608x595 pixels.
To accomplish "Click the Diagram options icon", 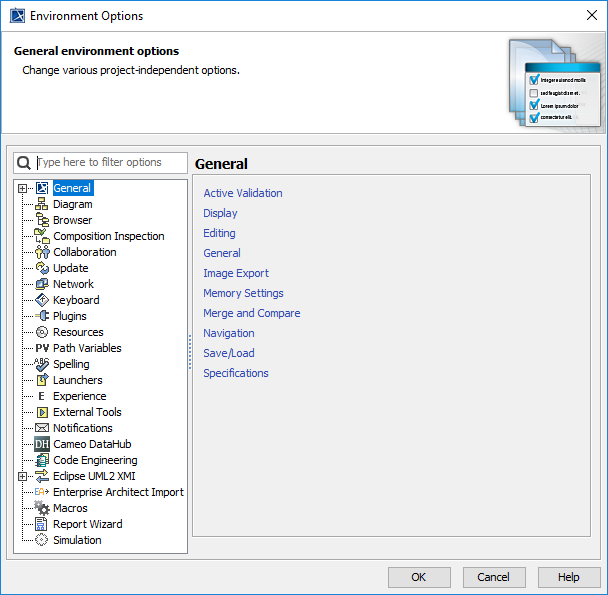I will [x=42, y=204].
